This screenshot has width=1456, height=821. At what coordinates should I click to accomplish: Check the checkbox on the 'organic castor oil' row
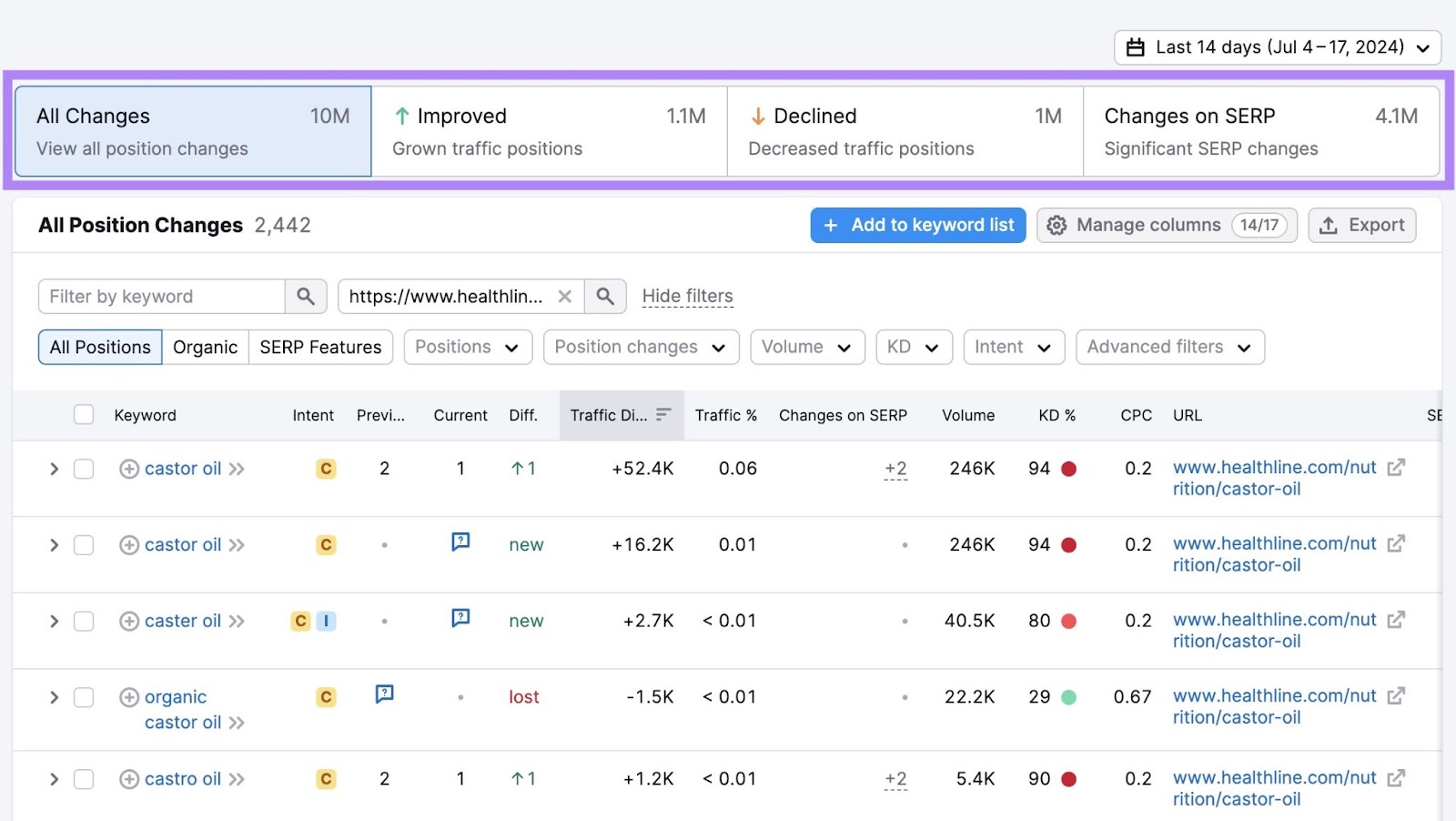click(x=84, y=696)
